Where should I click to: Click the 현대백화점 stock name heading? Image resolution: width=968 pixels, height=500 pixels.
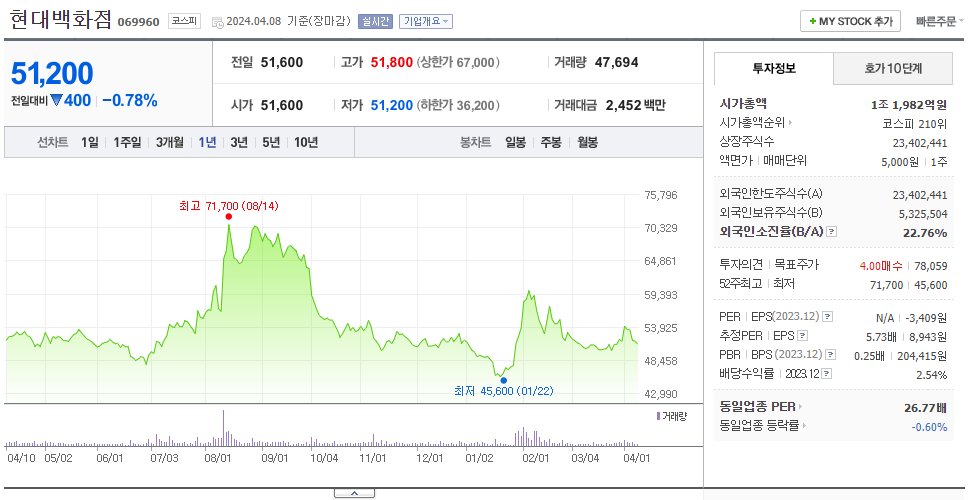[x=60, y=20]
